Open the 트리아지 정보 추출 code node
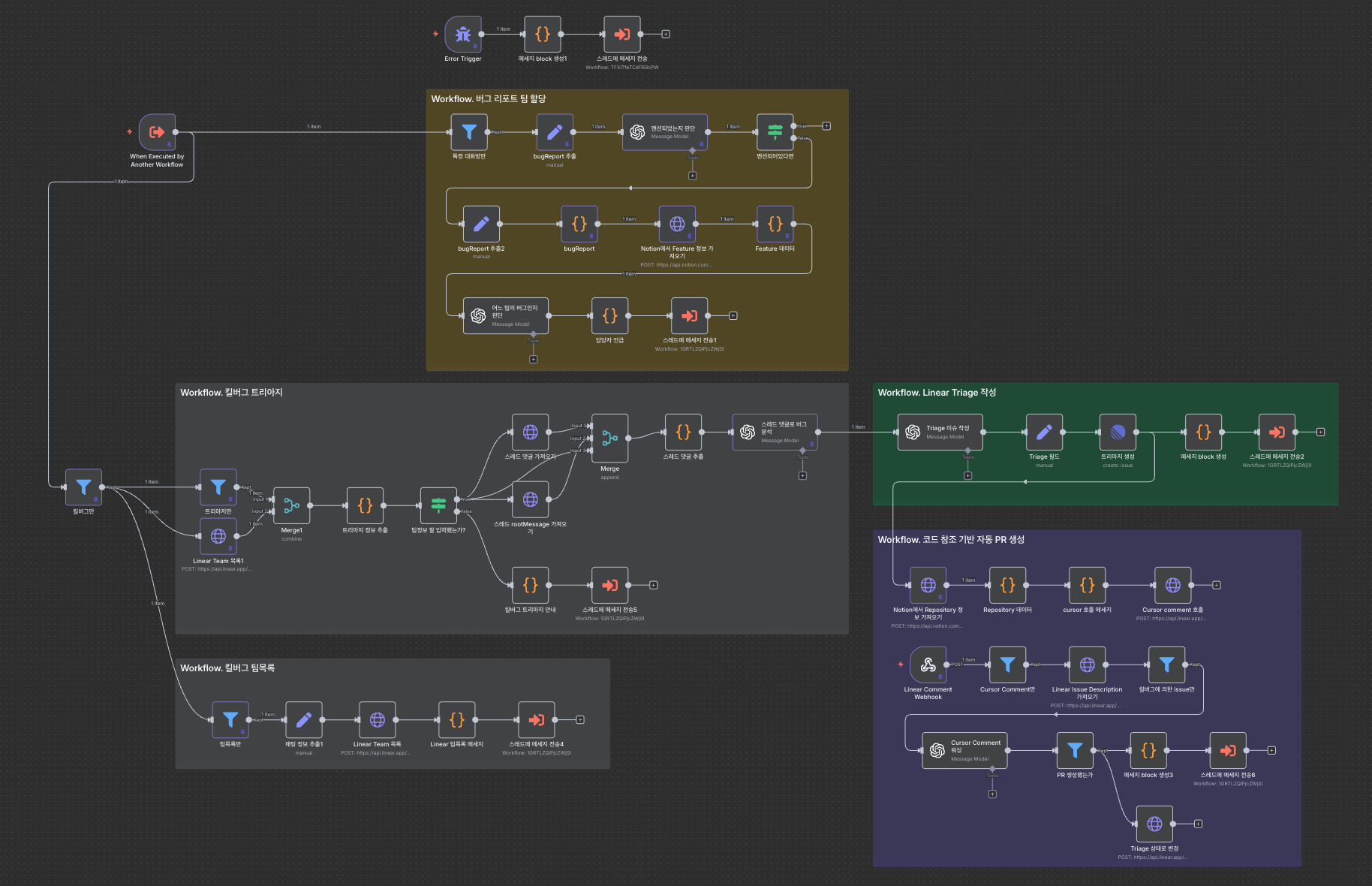This screenshot has height=886, width=1372. (x=366, y=506)
